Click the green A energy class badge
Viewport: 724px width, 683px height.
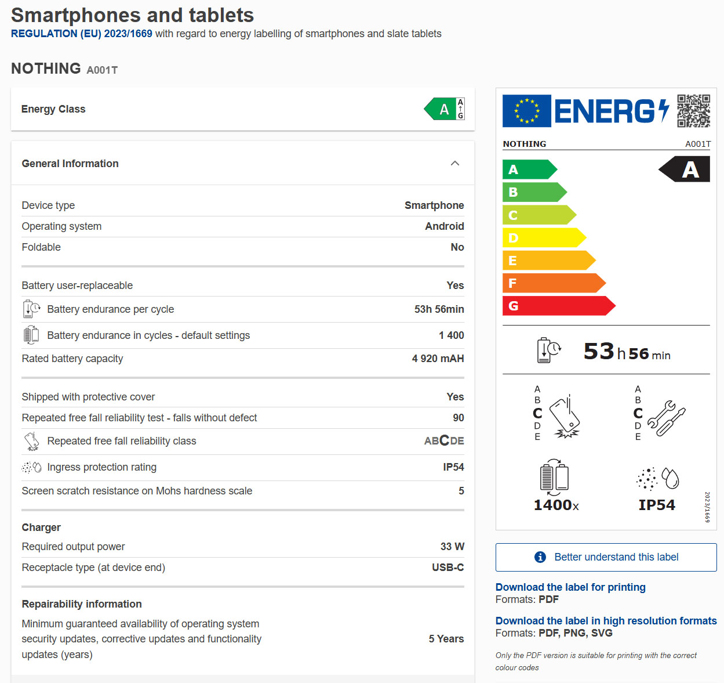(444, 109)
